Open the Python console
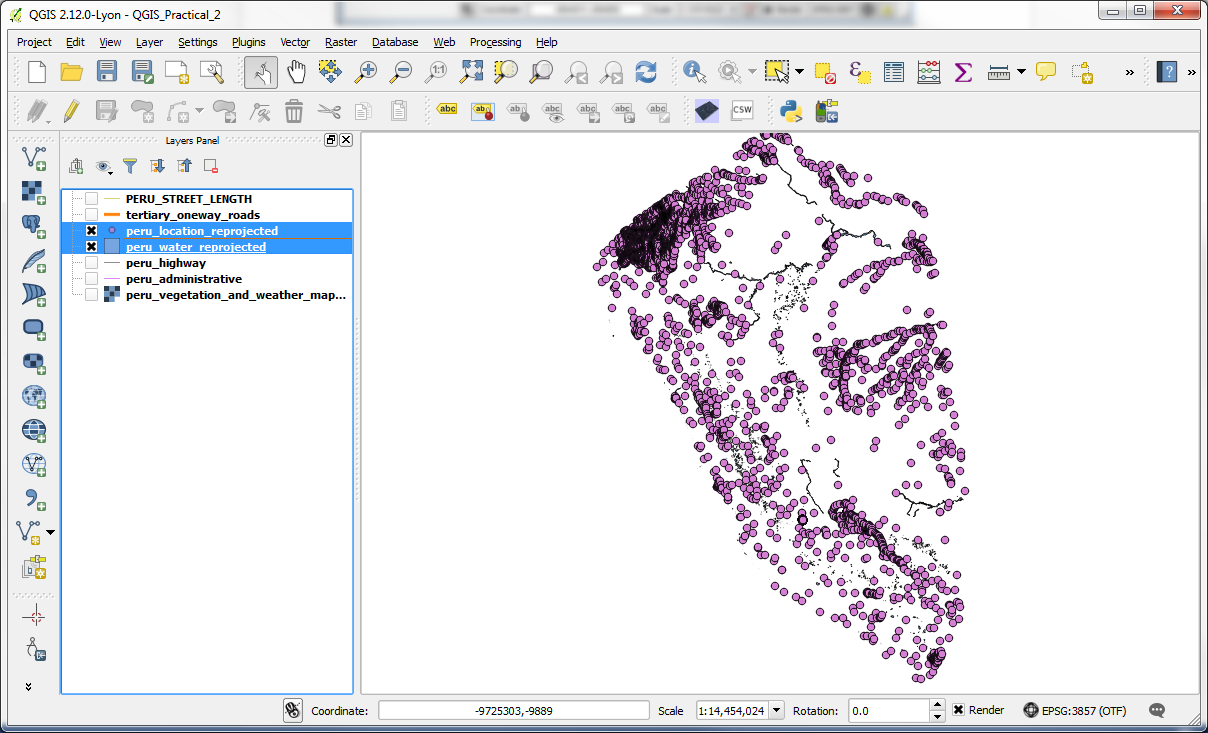This screenshot has height=733, width=1208. pos(792,110)
